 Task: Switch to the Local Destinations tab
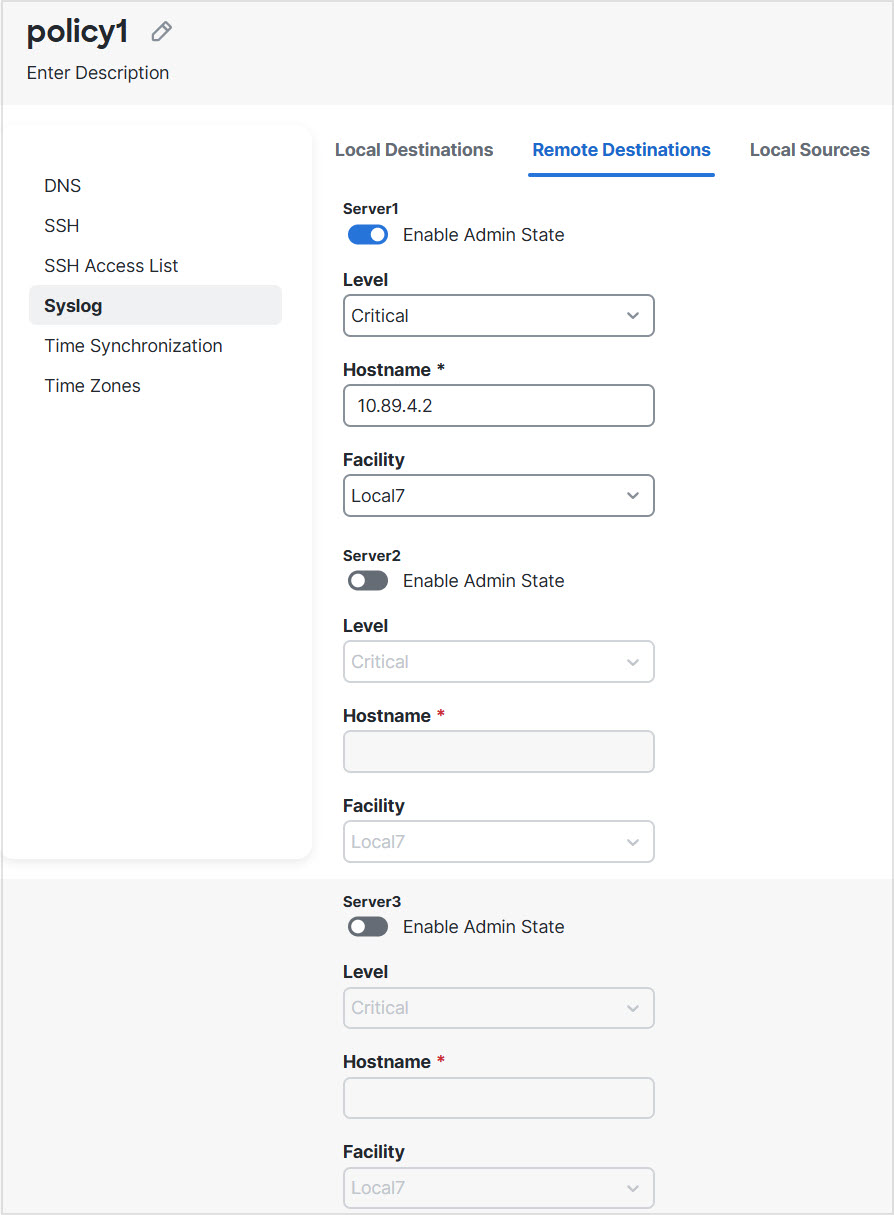(x=414, y=149)
